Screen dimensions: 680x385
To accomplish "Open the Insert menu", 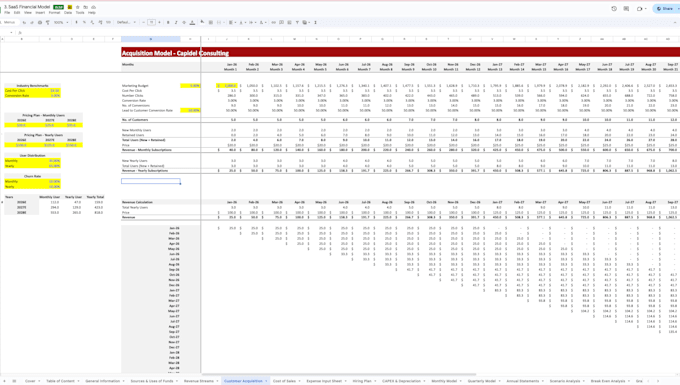I will [40, 13].
